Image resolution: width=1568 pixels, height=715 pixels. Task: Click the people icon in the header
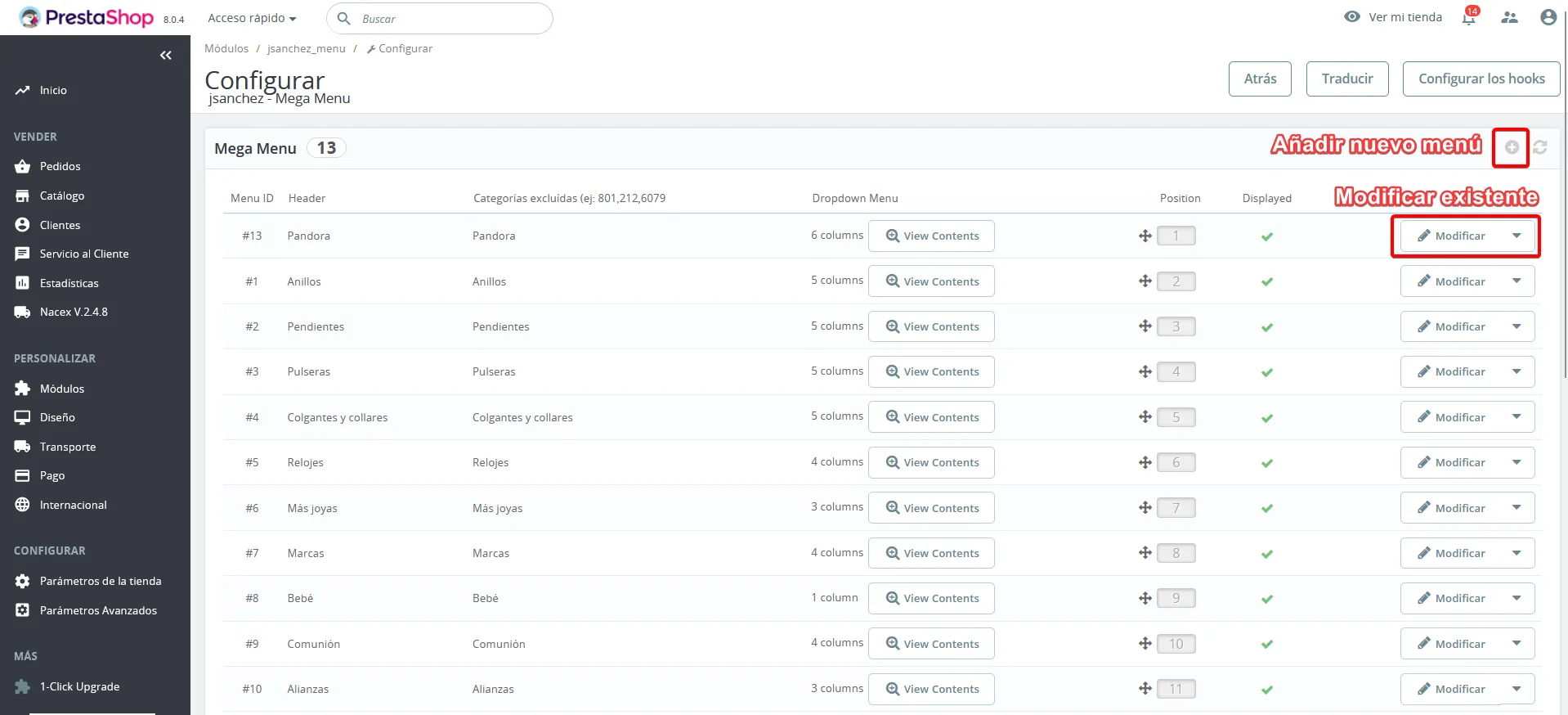1510,17
